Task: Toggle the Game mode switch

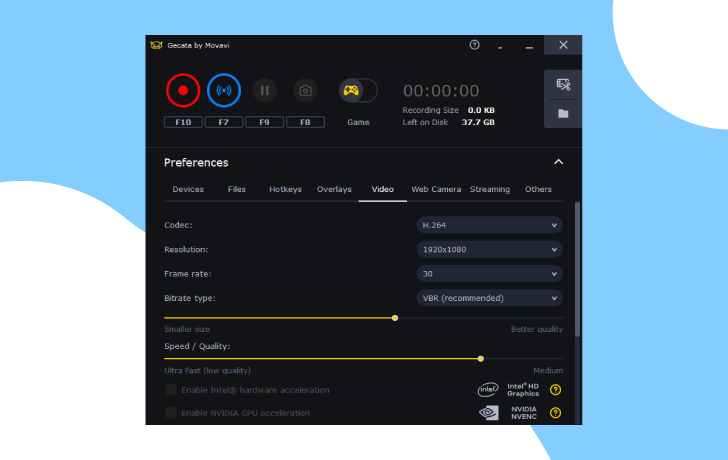Action: [x=358, y=91]
